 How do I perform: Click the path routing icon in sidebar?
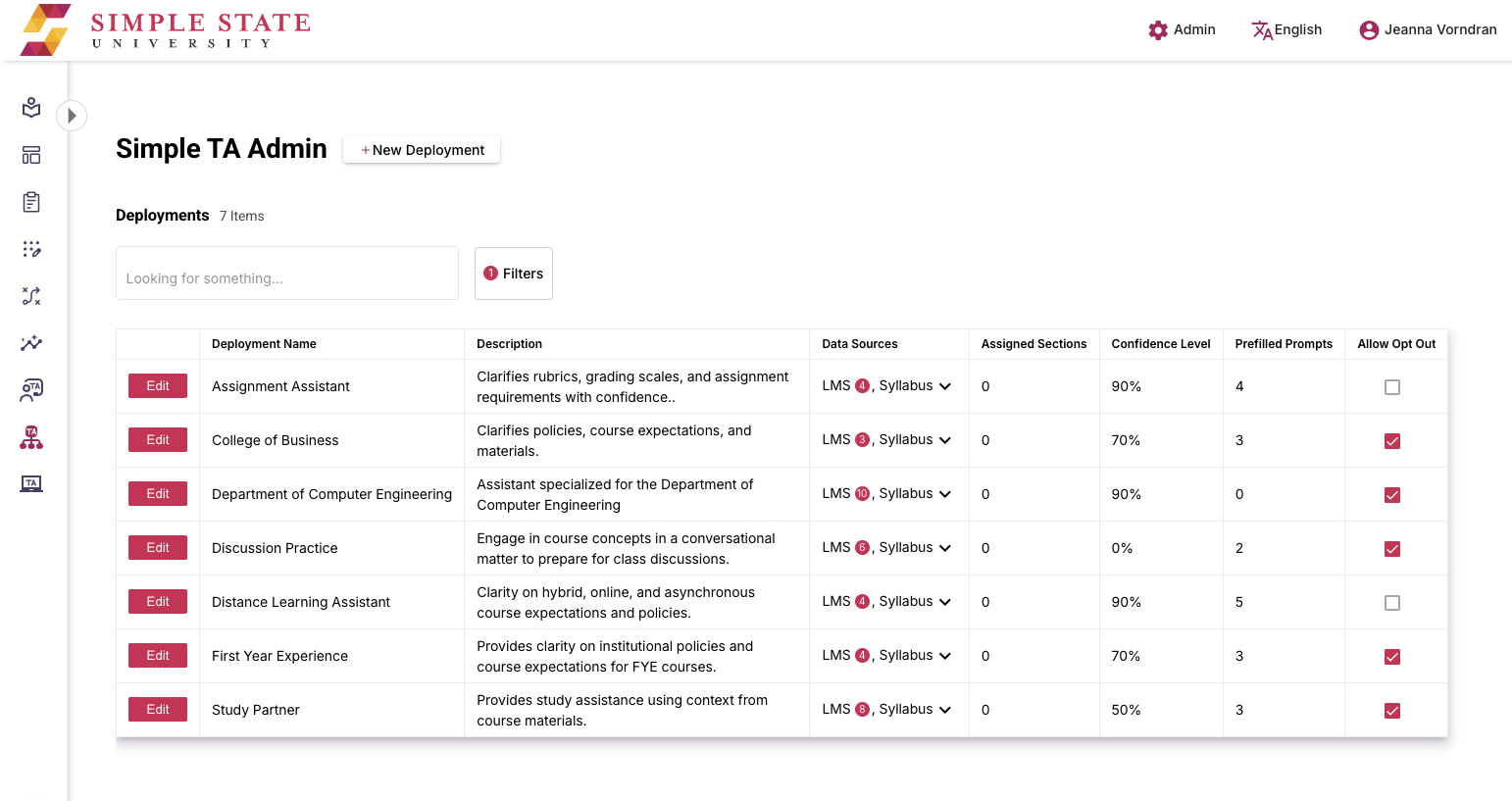click(31, 296)
